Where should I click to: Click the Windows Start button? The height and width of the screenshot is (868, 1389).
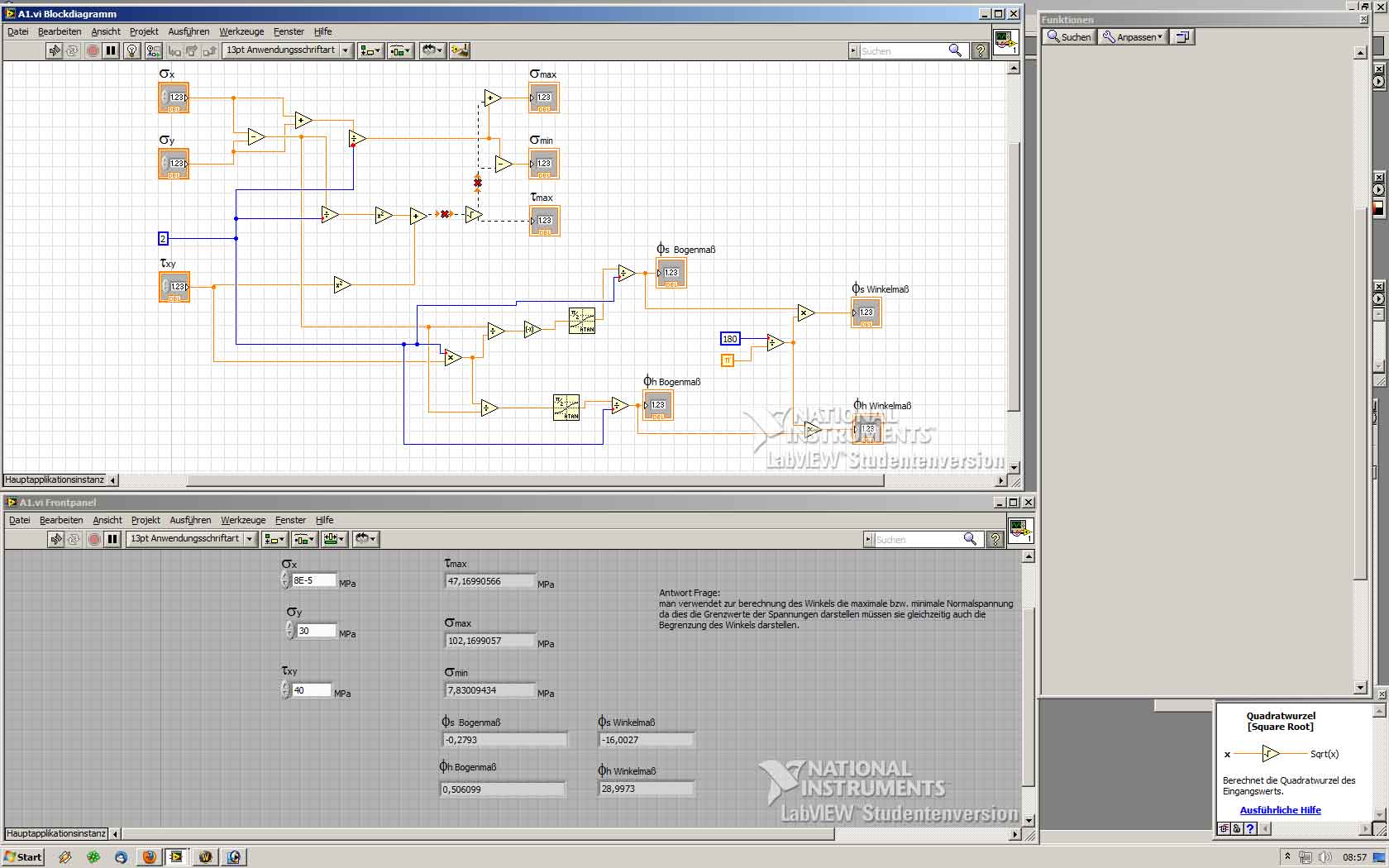click(x=22, y=857)
